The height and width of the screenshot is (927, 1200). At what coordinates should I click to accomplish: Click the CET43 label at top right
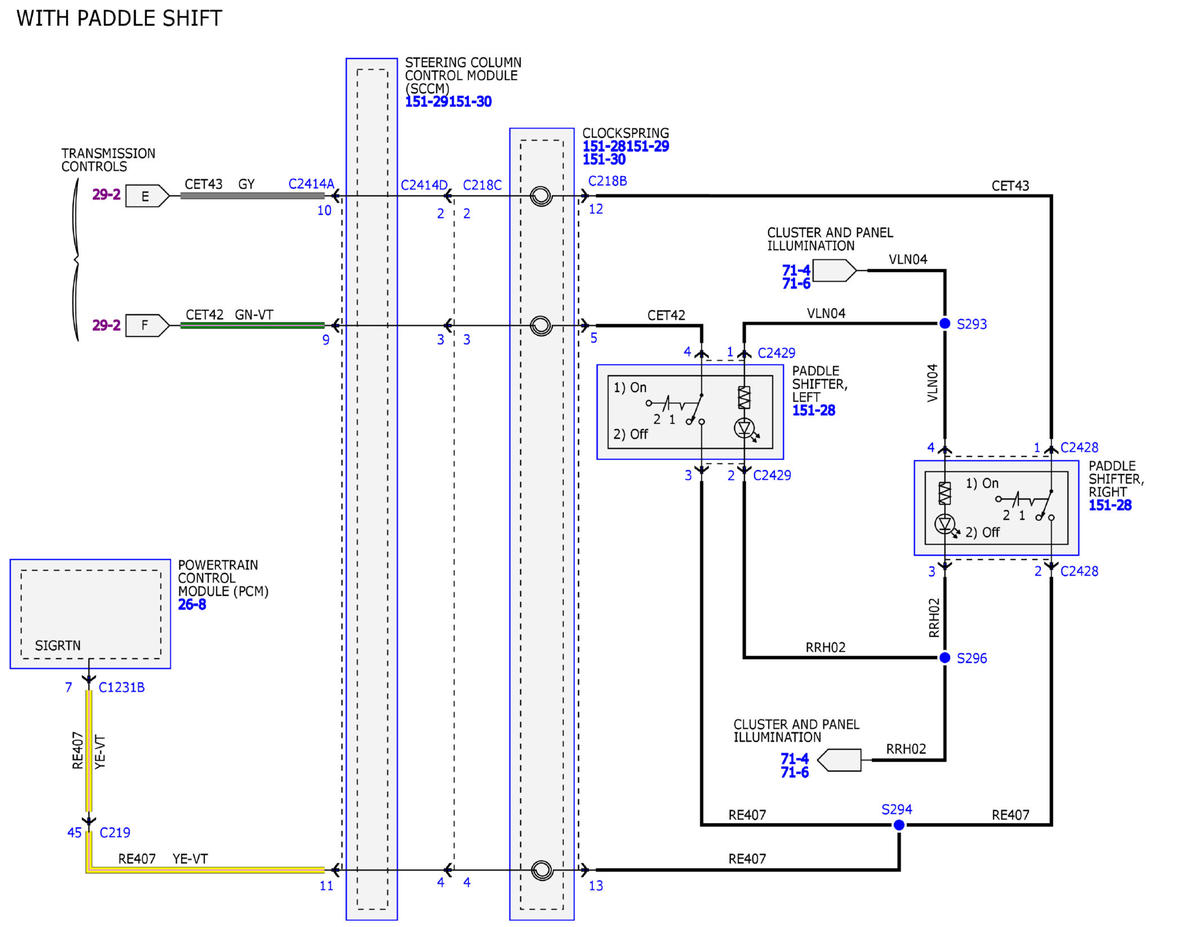1010,185
